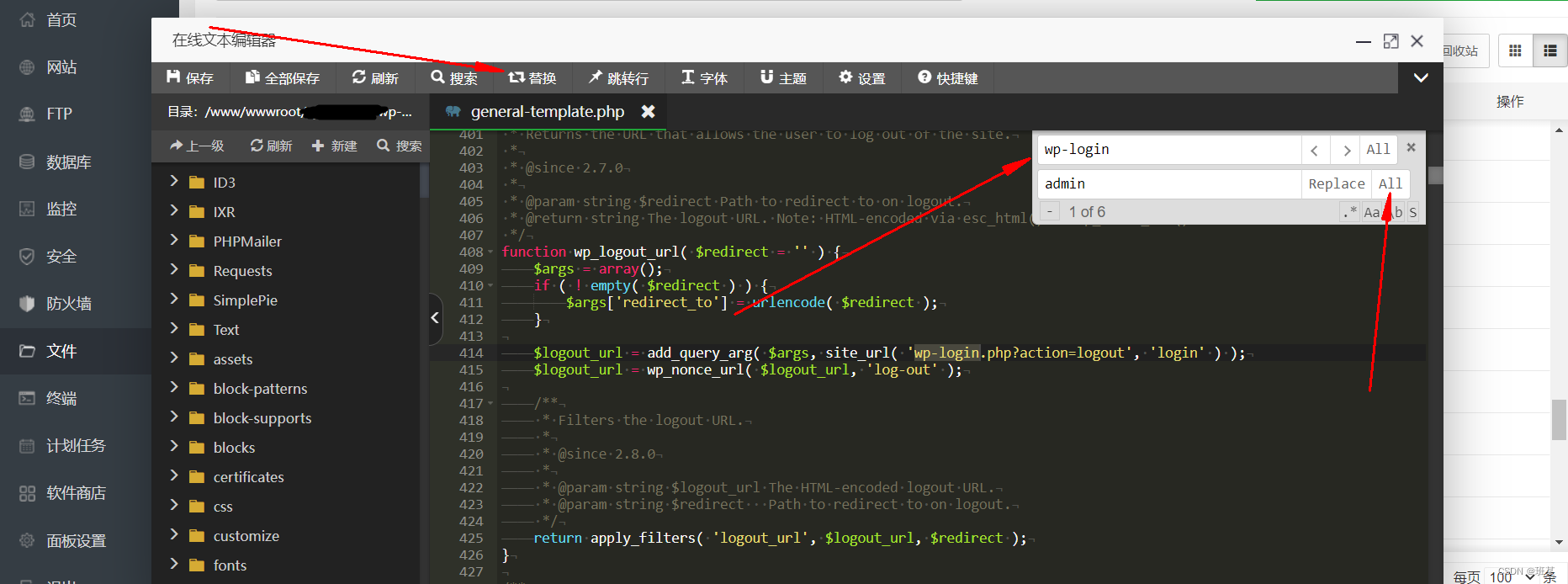The image size is (1568, 584).
Task: Toggle case-sensitive search (Aa)
Action: tap(1371, 212)
